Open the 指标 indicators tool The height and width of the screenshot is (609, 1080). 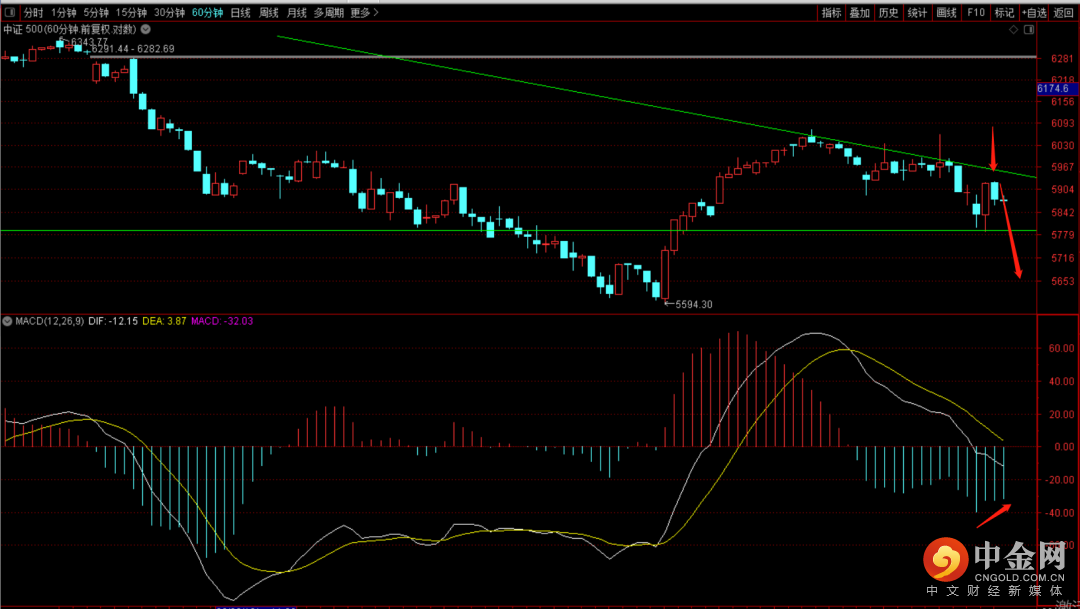(831, 13)
